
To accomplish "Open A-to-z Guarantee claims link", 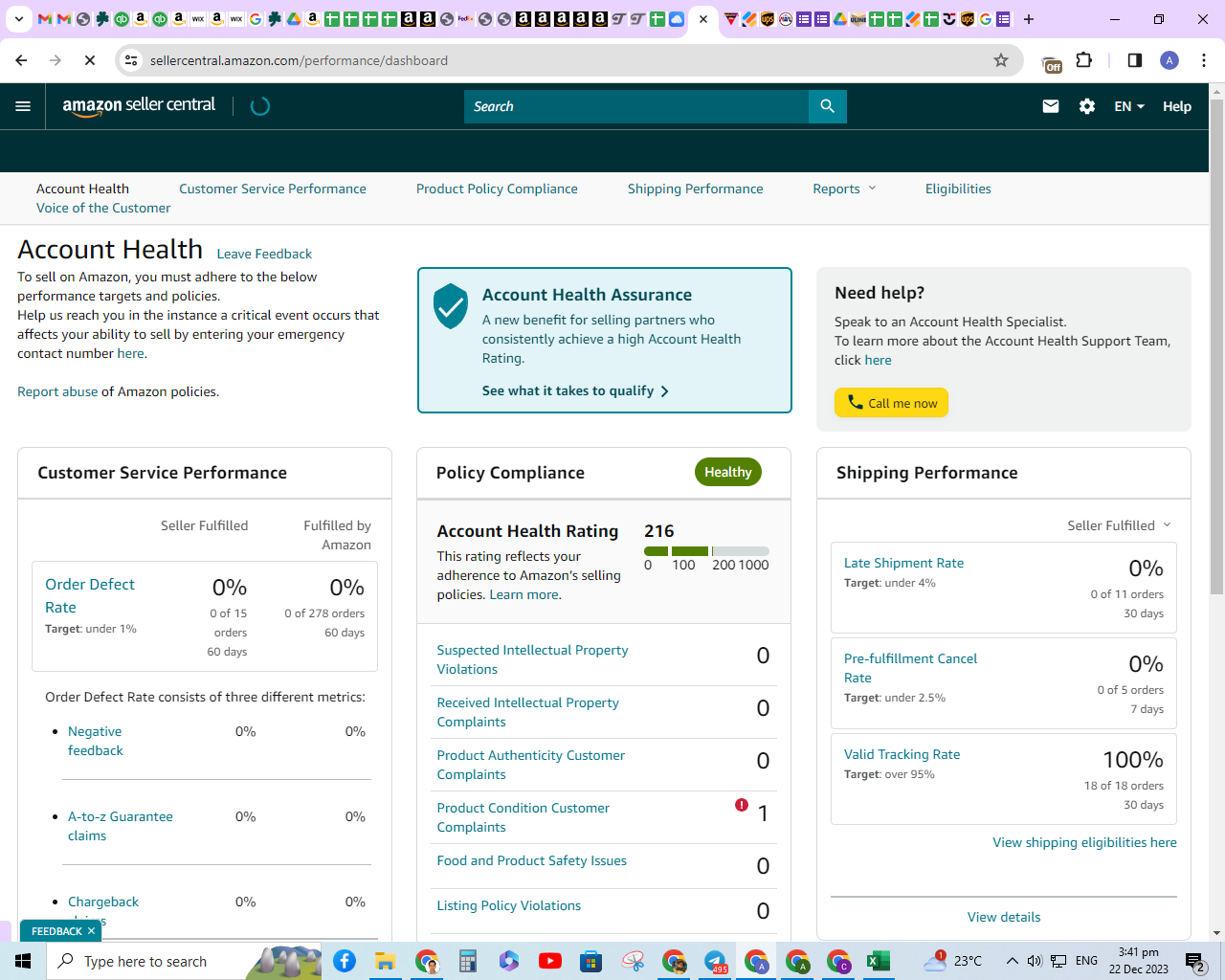I will coord(121,826).
